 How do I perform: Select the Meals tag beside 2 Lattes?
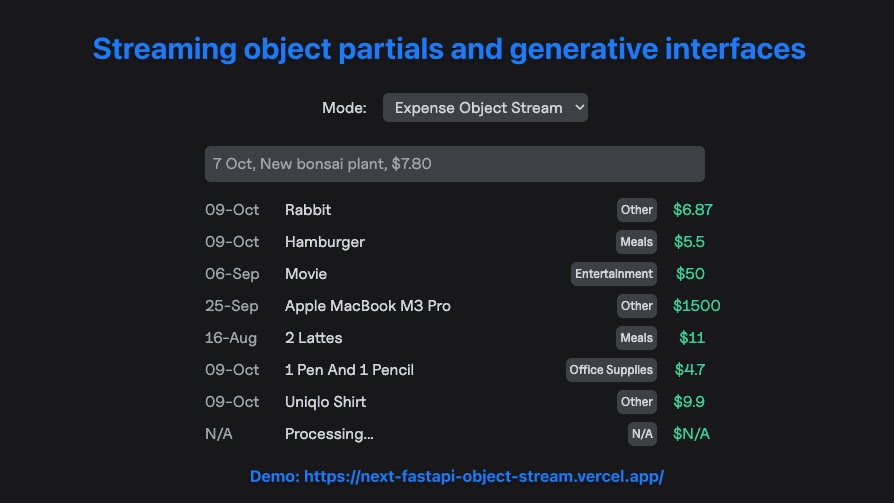(636, 338)
